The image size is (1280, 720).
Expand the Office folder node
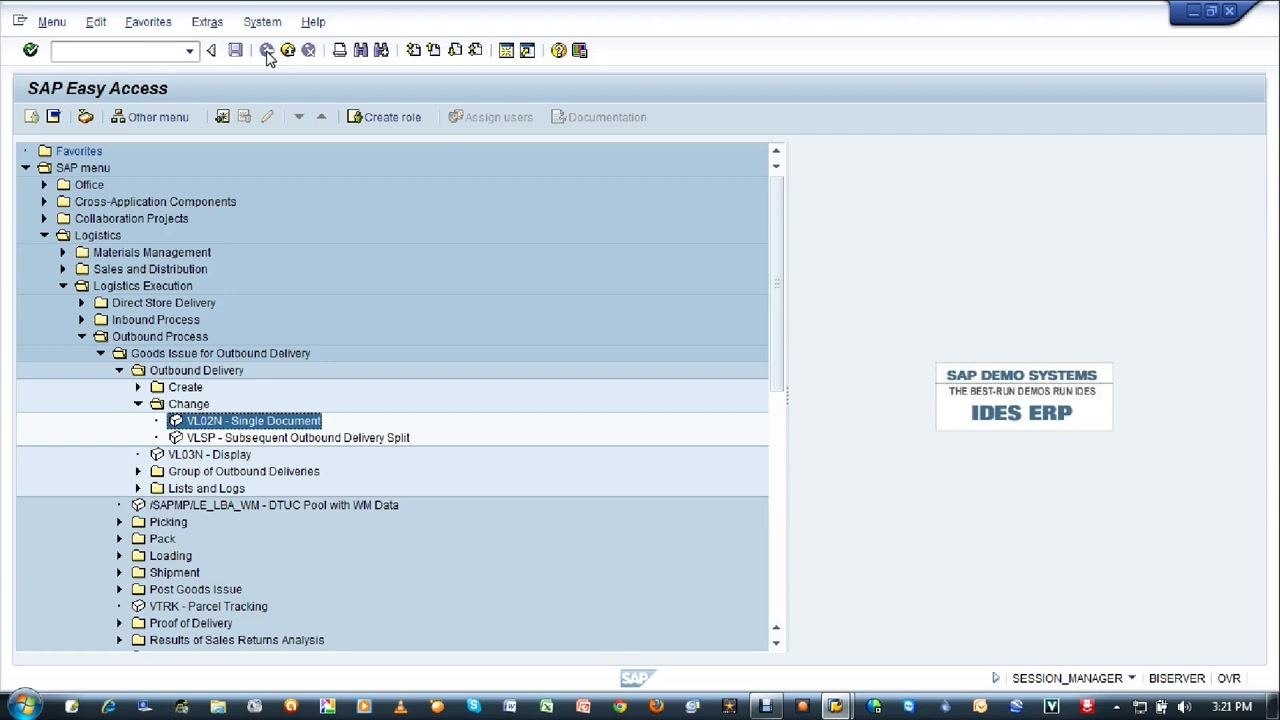coord(44,185)
